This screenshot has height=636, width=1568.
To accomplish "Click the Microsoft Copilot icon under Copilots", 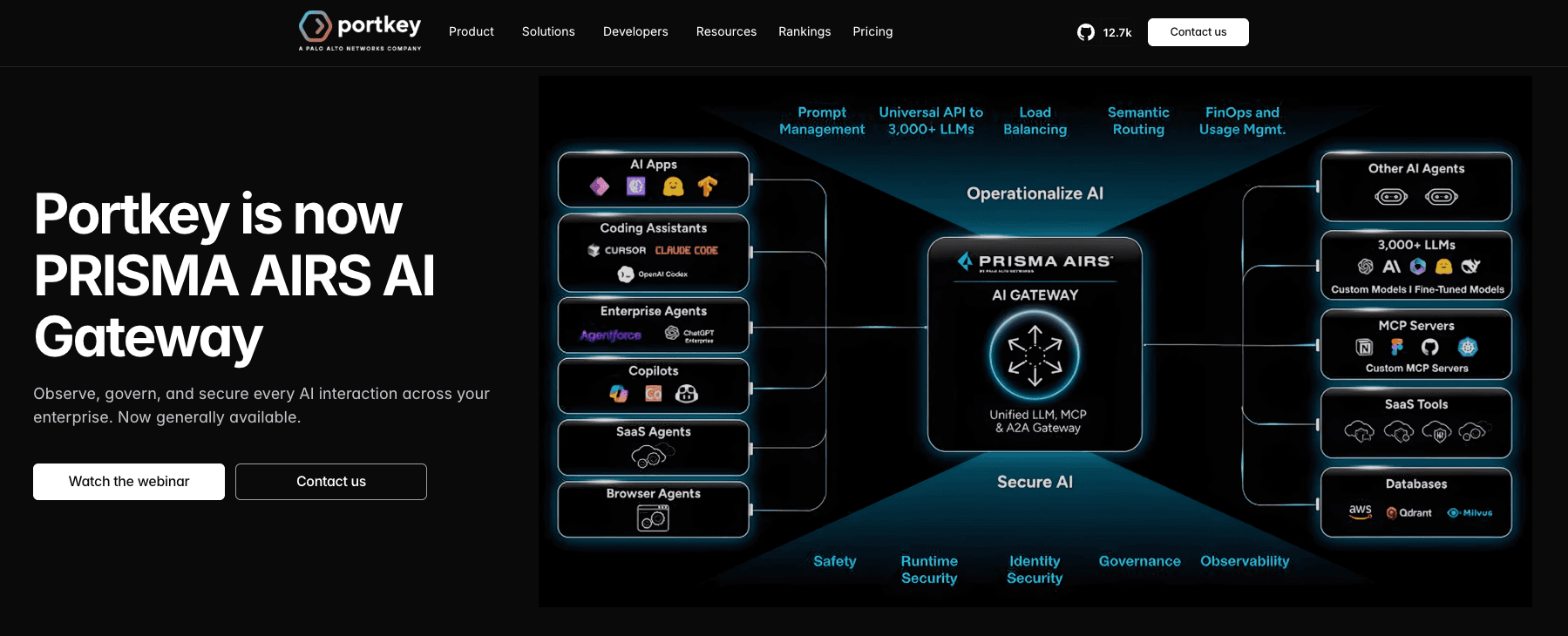I will click(619, 394).
